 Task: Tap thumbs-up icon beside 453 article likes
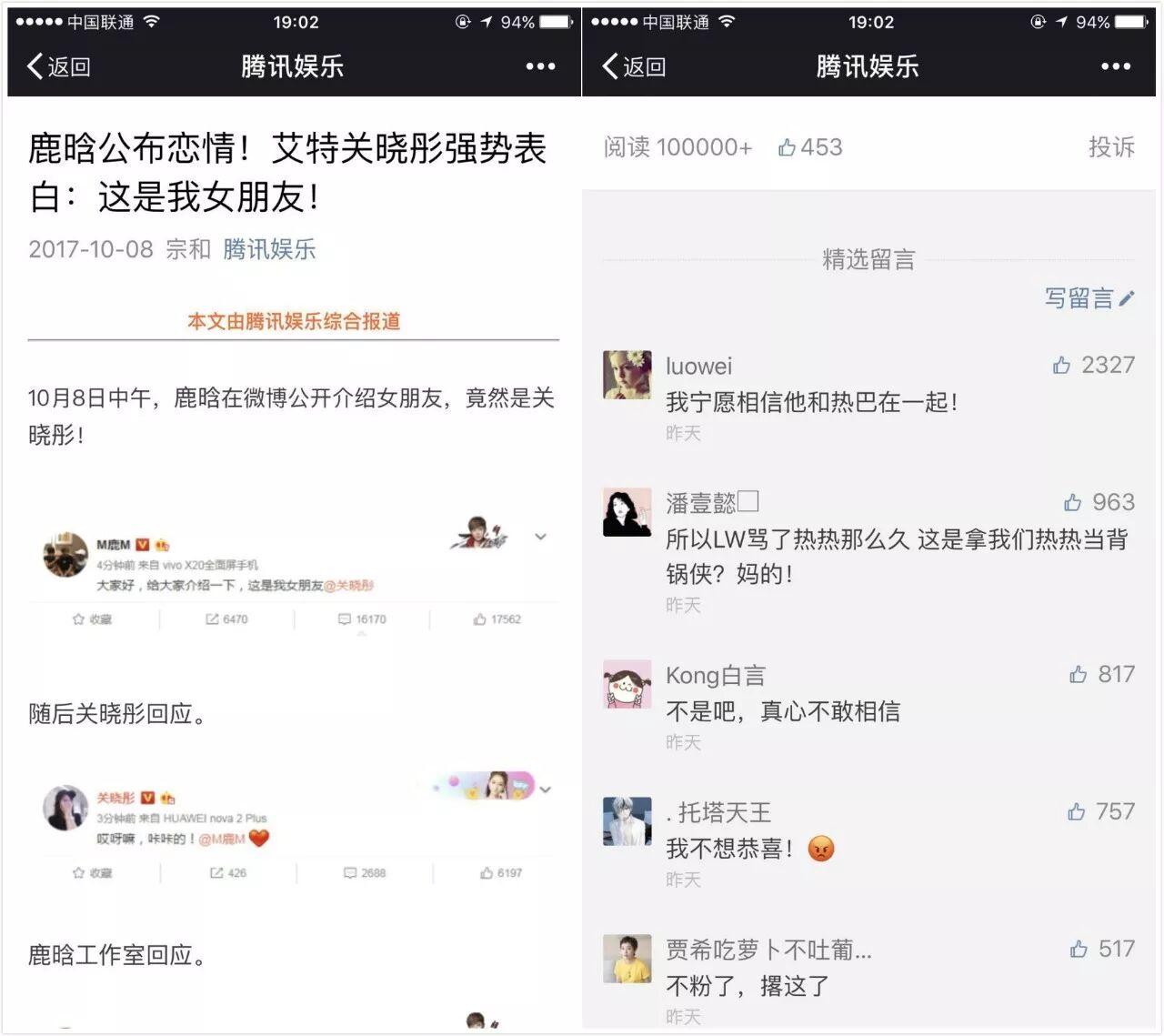pyautogui.click(x=787, y=147)
